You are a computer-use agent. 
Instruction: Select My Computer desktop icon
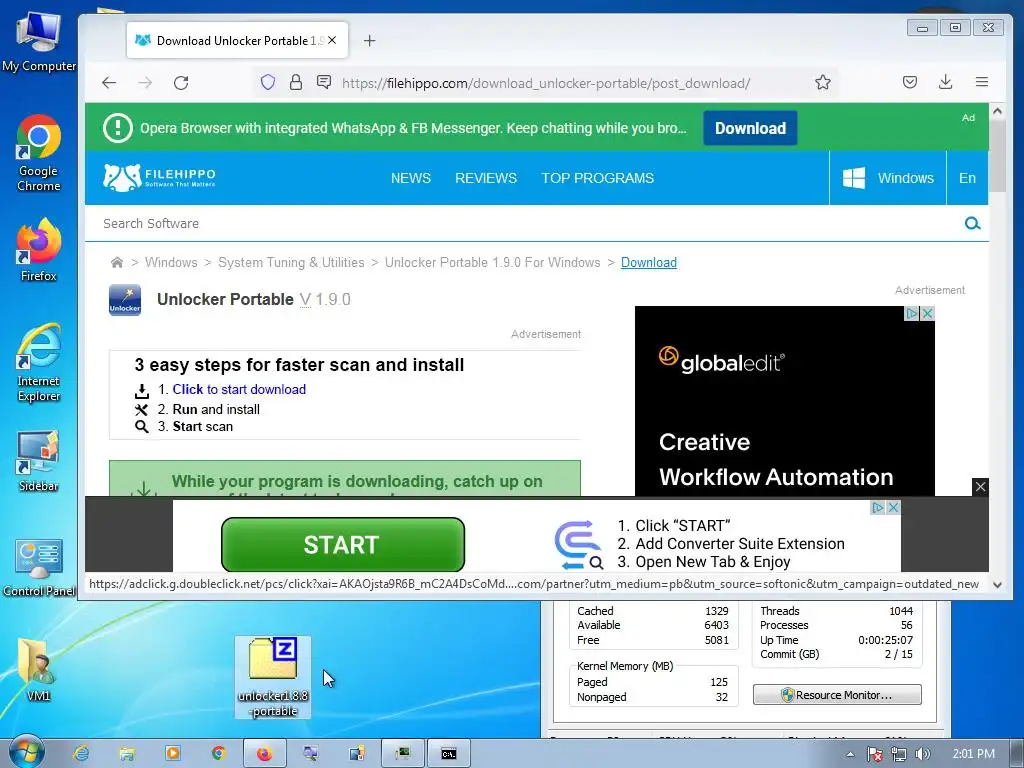pos(39,42)
